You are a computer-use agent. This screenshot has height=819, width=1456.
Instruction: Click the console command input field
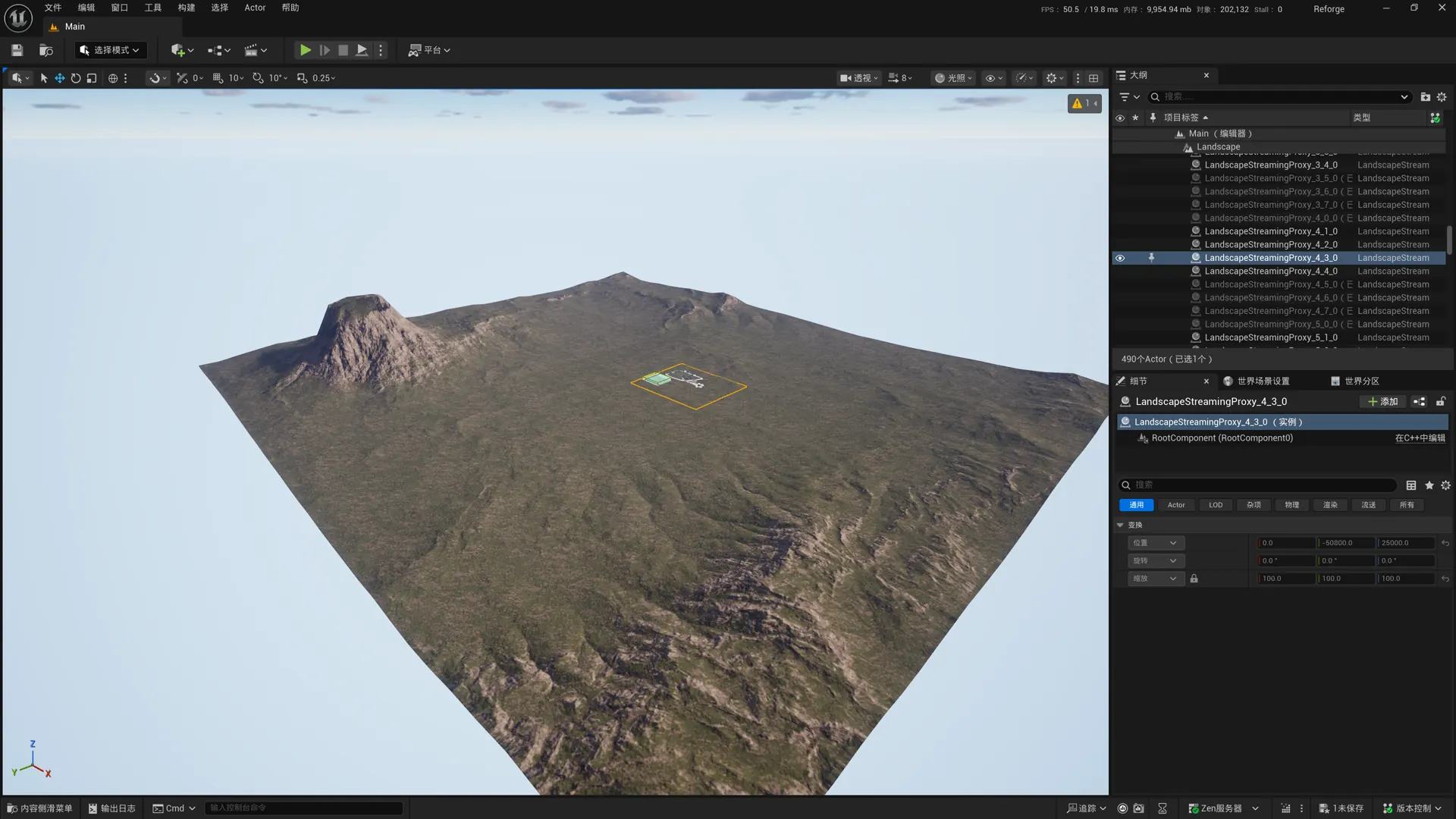(x=303, y=808)
